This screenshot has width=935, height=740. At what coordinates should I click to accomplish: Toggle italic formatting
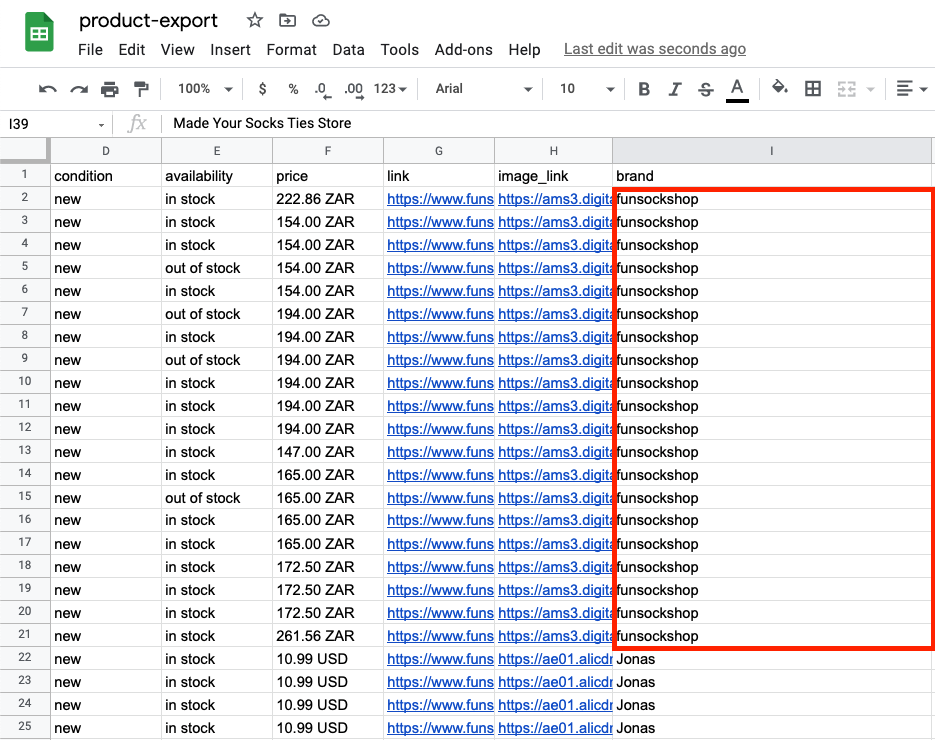point(674,89)
